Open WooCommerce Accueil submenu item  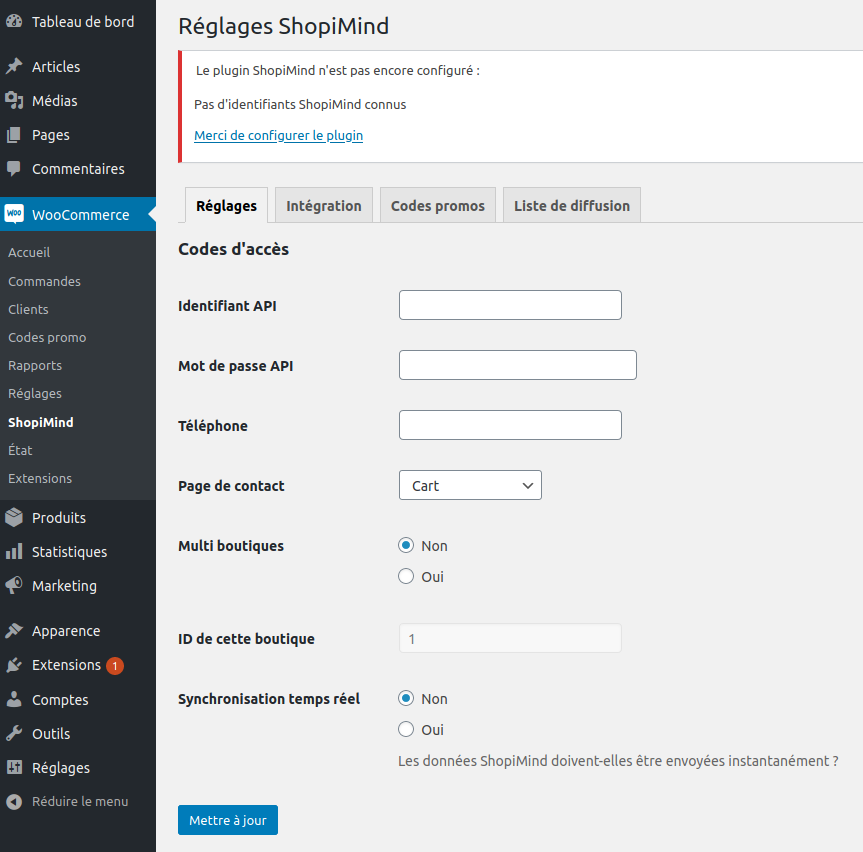pyautogui.click(x=29, y=252)
